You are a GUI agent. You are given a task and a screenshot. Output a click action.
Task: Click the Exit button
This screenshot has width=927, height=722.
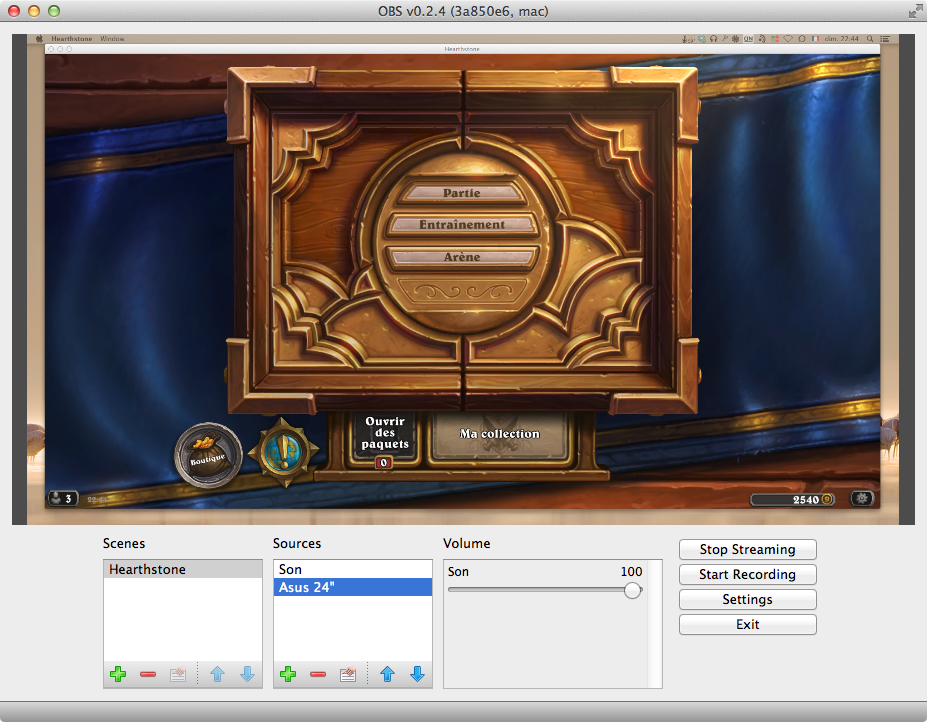(x=748, y=624)
